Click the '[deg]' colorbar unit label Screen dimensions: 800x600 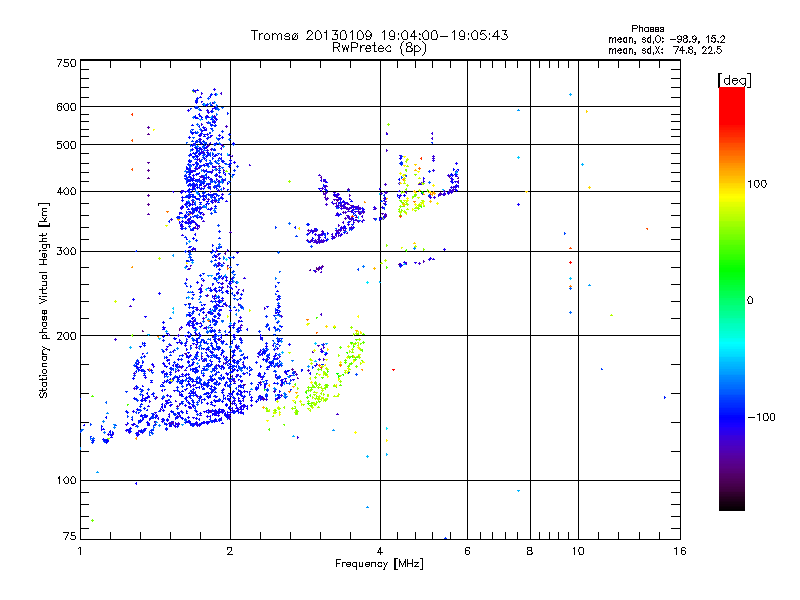pos(734,80)
